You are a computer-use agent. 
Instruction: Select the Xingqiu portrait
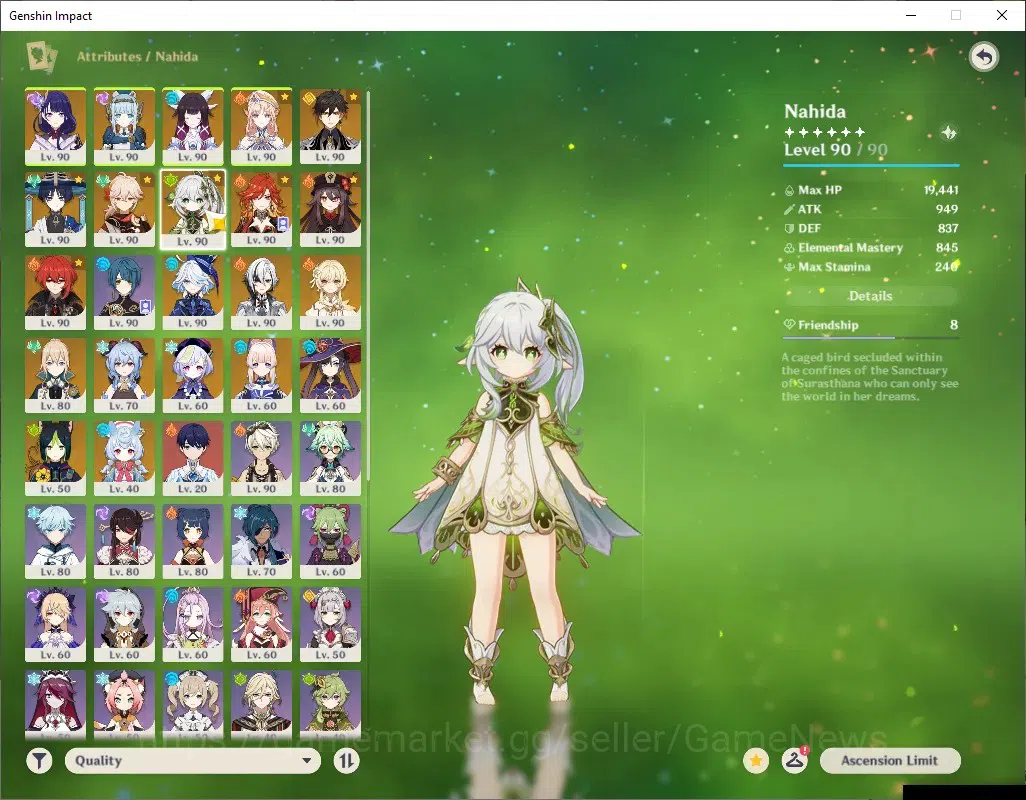tap(124, 292)
